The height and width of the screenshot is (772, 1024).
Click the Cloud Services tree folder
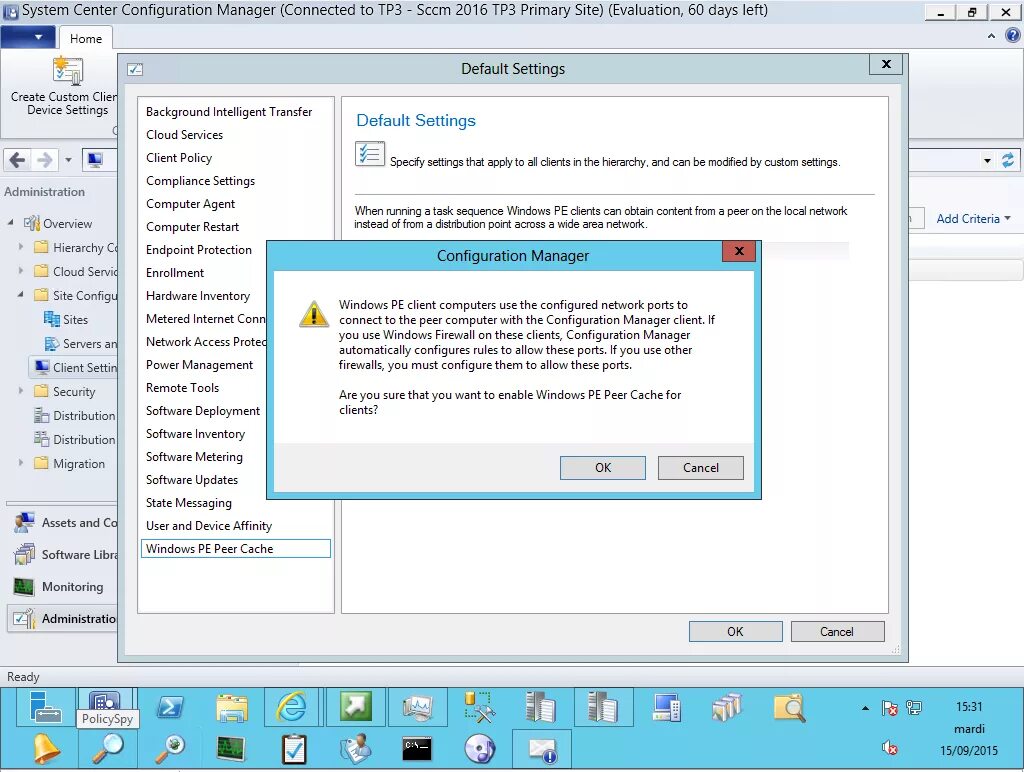click(75, 271)
